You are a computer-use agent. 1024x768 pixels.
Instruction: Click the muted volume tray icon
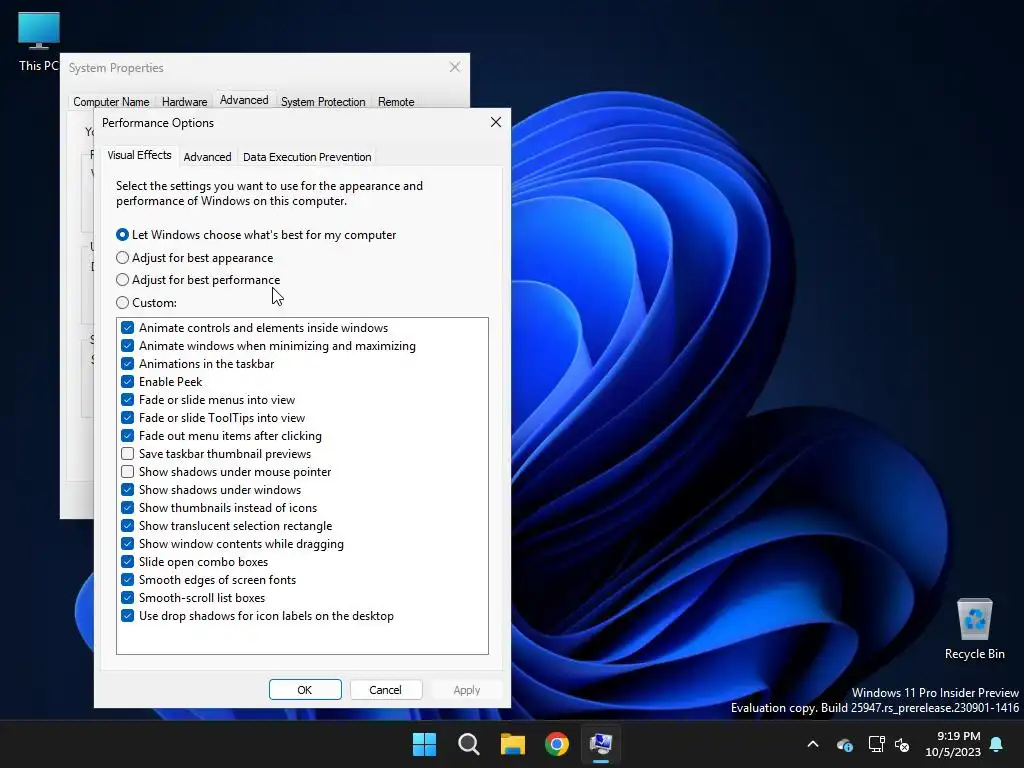point(902,744)
